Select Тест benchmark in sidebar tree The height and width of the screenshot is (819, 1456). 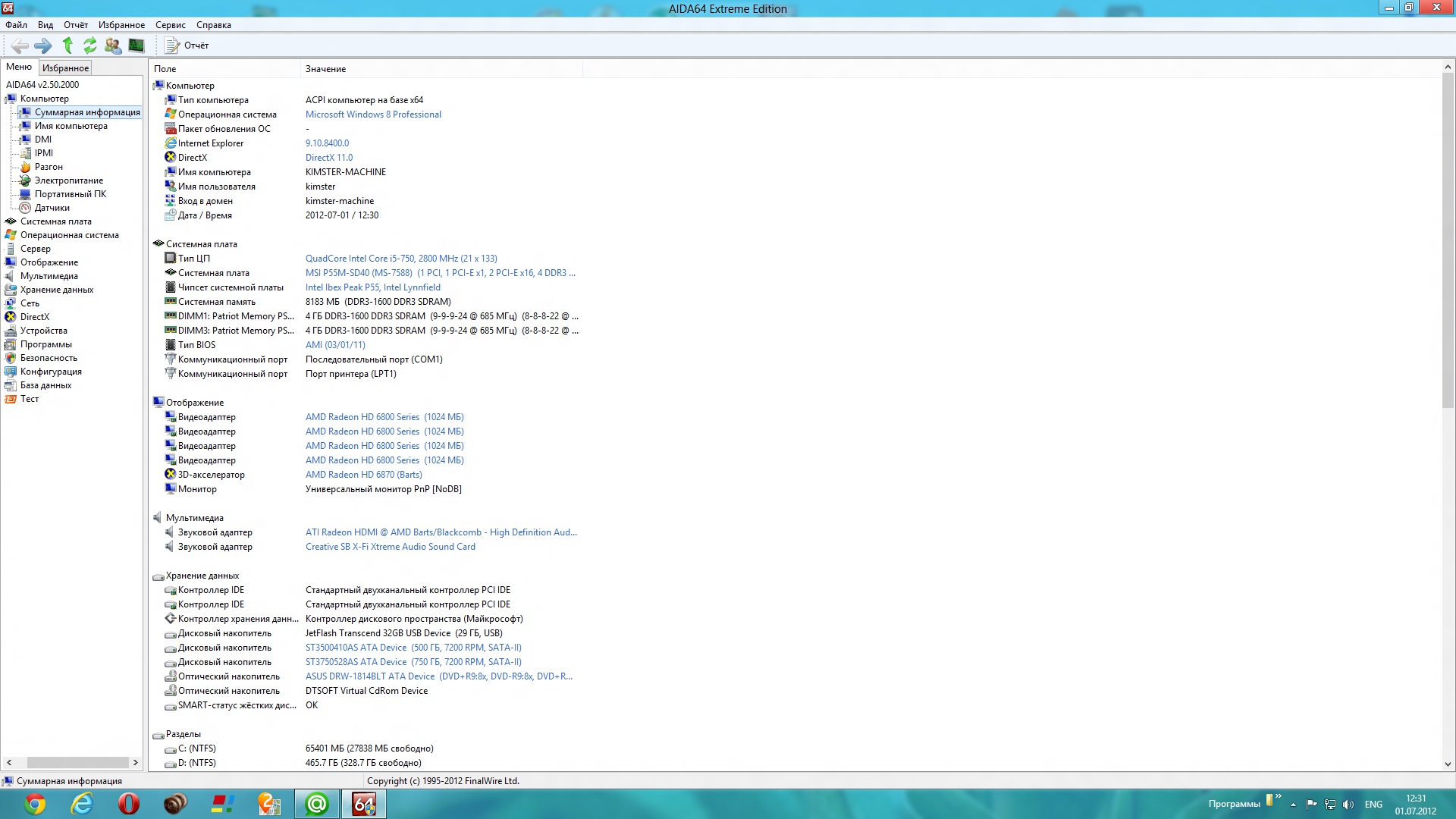(29, 399)
